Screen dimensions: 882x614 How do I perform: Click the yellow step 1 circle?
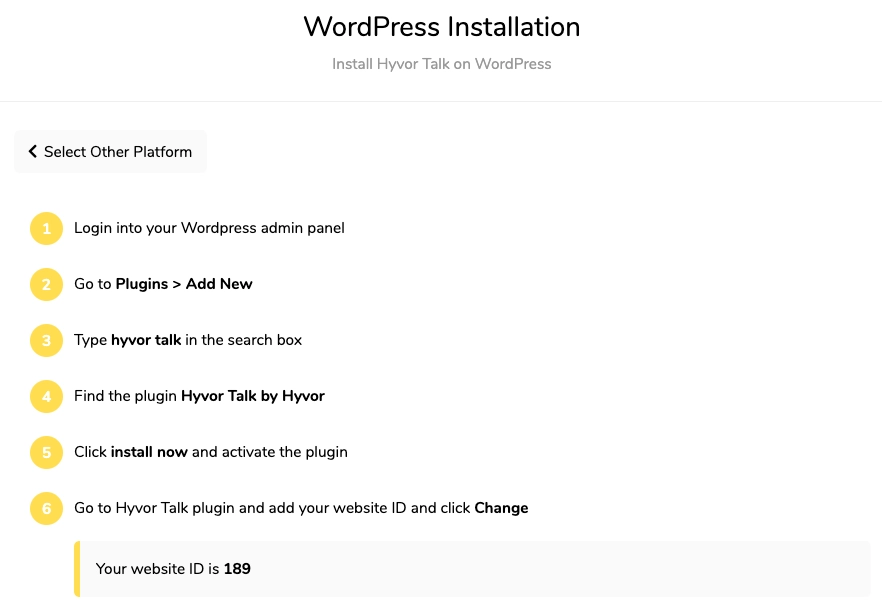46,228
